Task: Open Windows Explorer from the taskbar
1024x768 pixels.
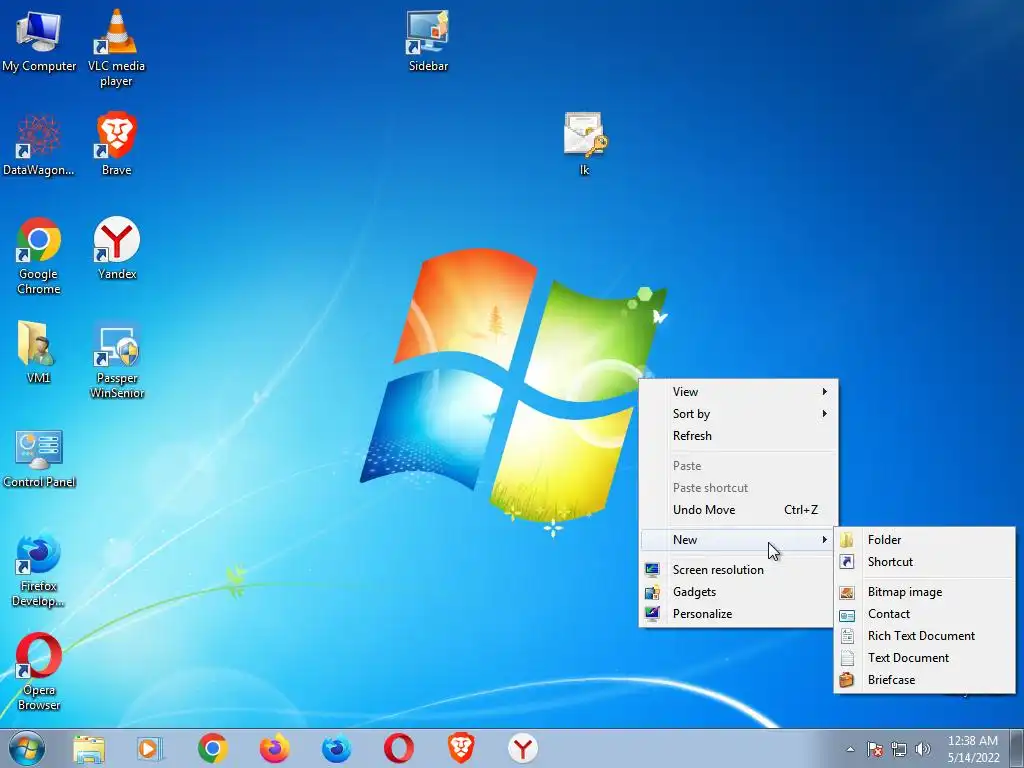Action: 88,748
